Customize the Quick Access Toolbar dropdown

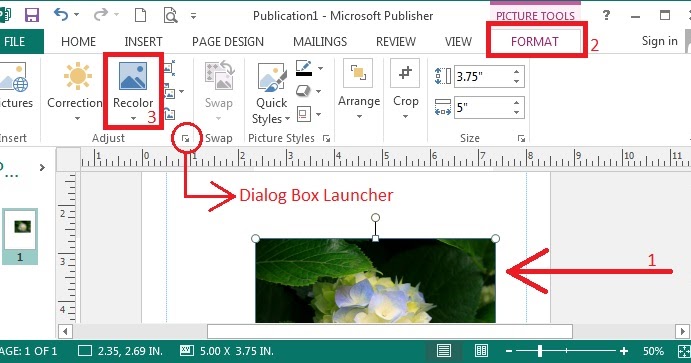click(x=193, y=15)
